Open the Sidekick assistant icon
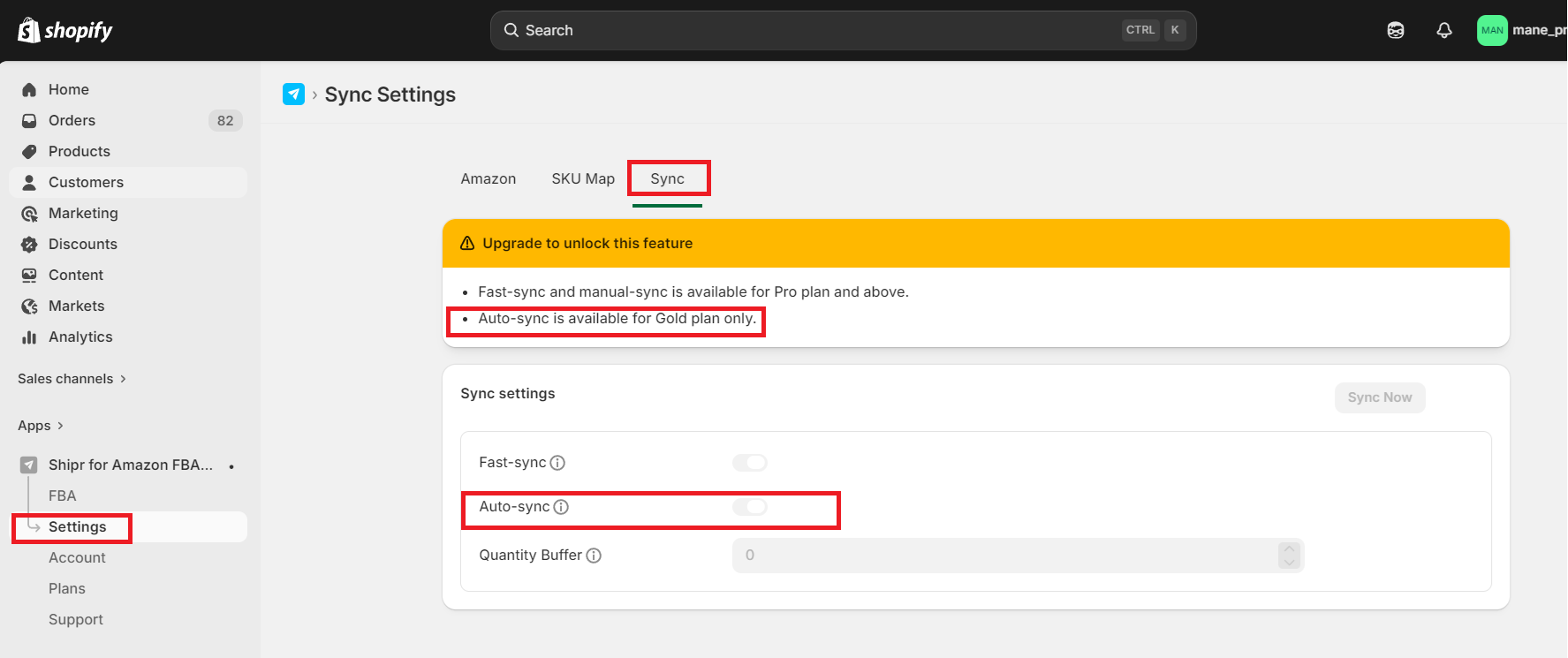 click(1396, 30)
